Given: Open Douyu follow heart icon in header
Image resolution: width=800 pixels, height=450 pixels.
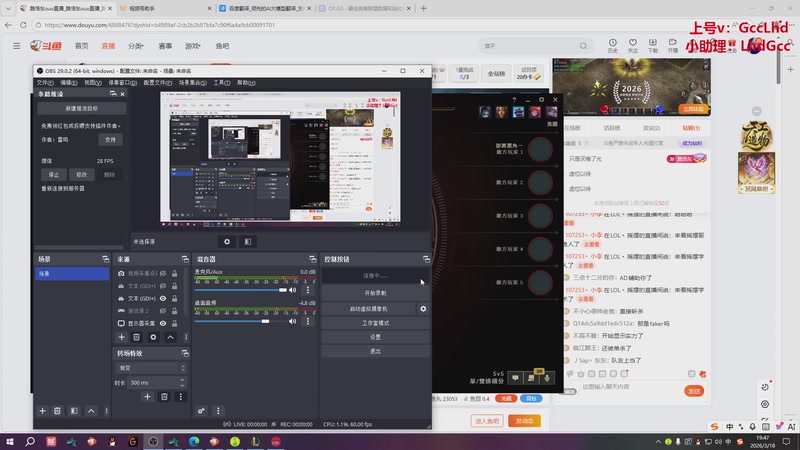Looking at the screenshot, I should [633, 45].
